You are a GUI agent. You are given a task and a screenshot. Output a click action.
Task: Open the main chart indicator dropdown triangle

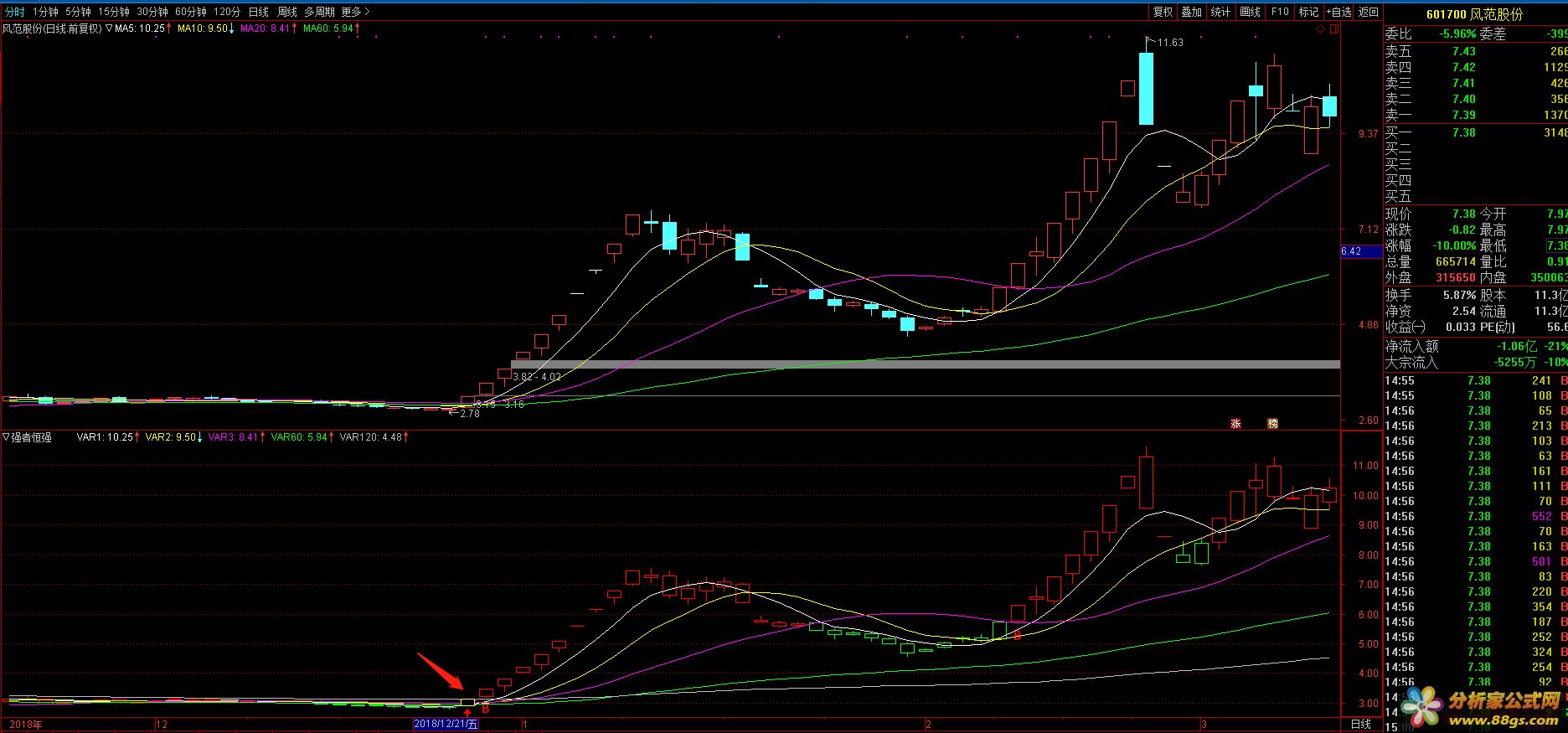108,28
